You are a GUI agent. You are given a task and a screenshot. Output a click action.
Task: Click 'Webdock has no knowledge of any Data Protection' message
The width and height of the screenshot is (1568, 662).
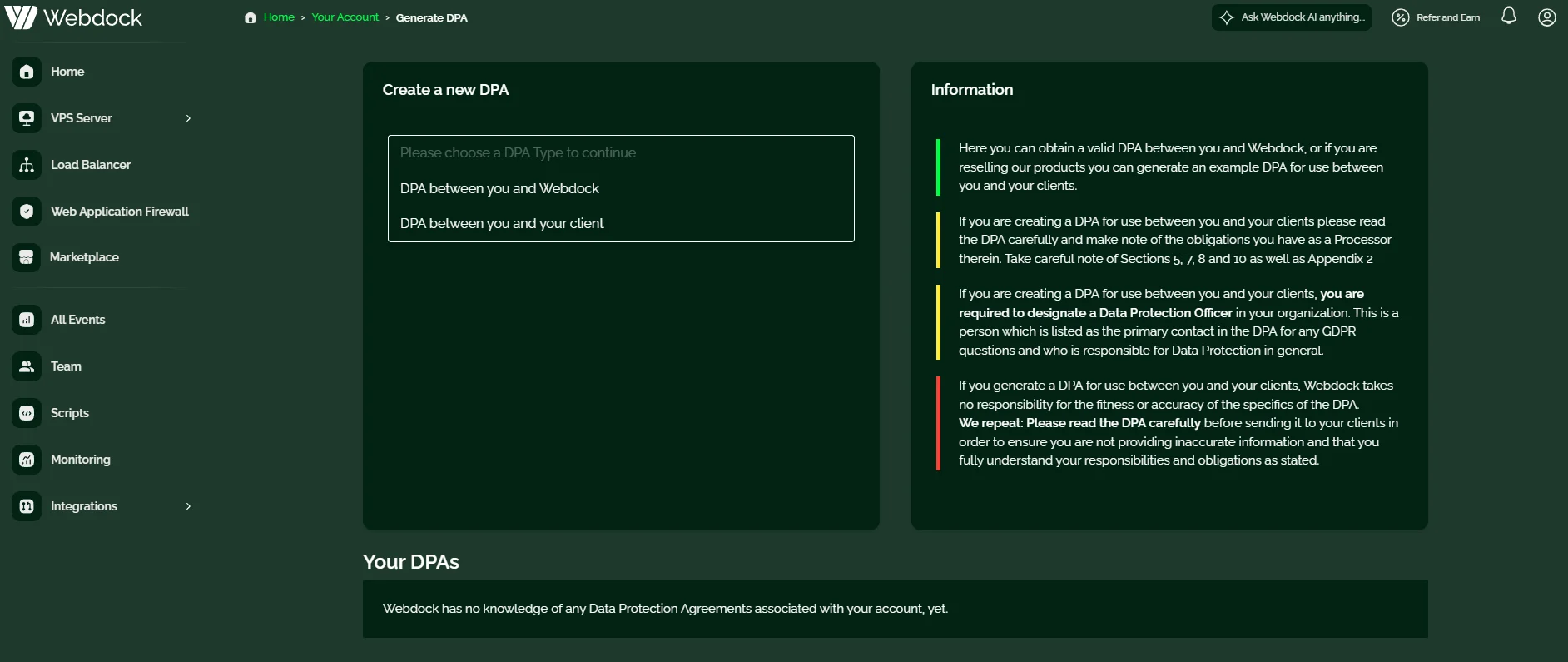coord(665,609)
